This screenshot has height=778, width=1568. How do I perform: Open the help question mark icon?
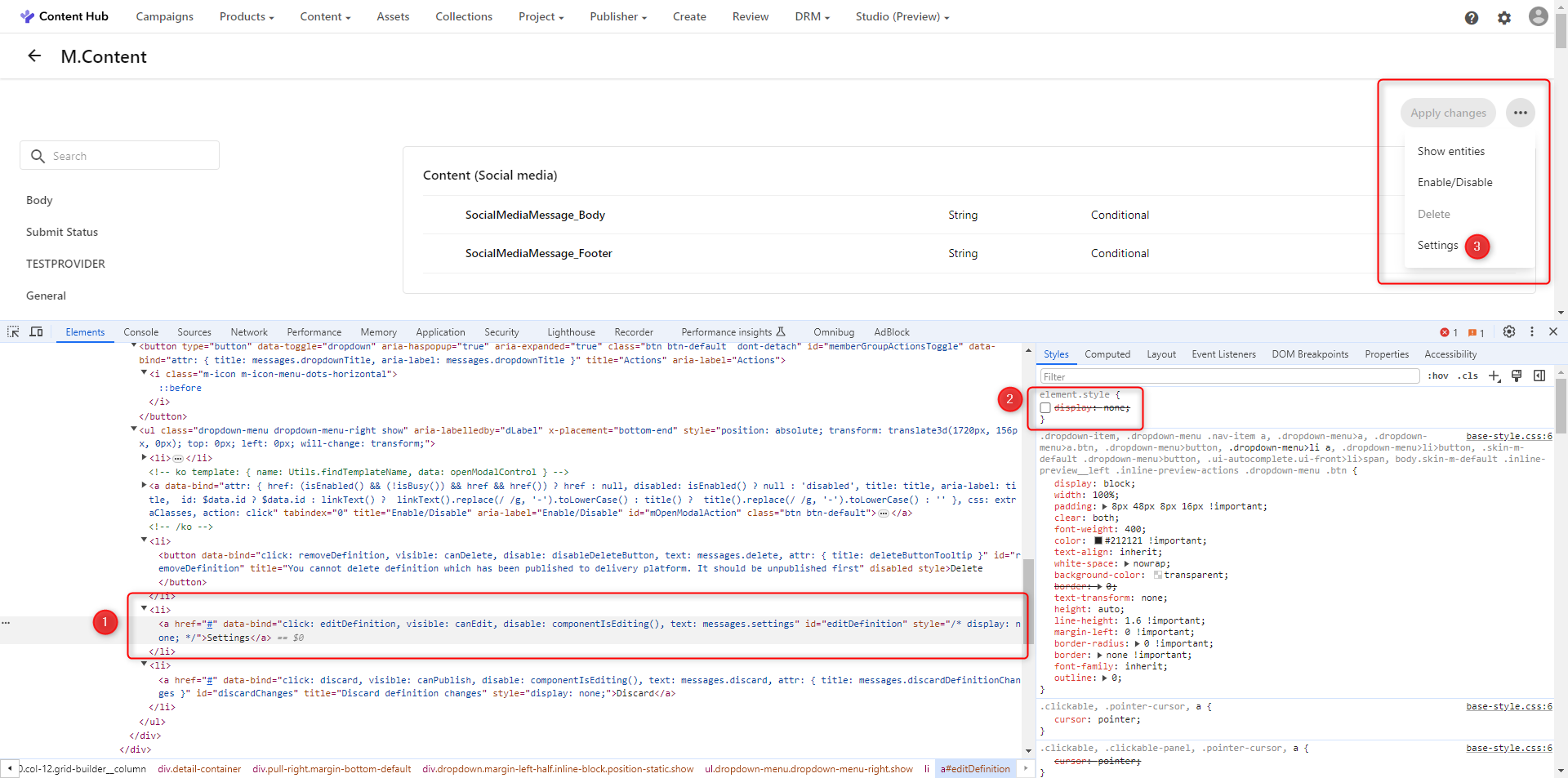(1472, 17)
